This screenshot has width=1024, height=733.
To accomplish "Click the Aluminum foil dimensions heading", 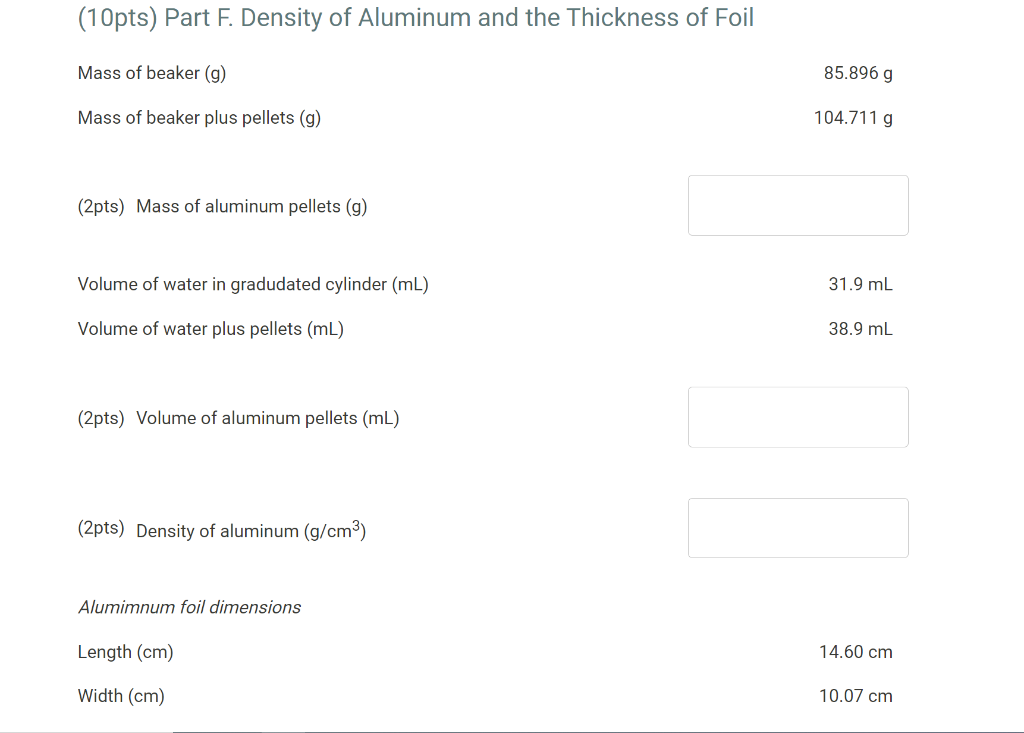I will [189, 607].
